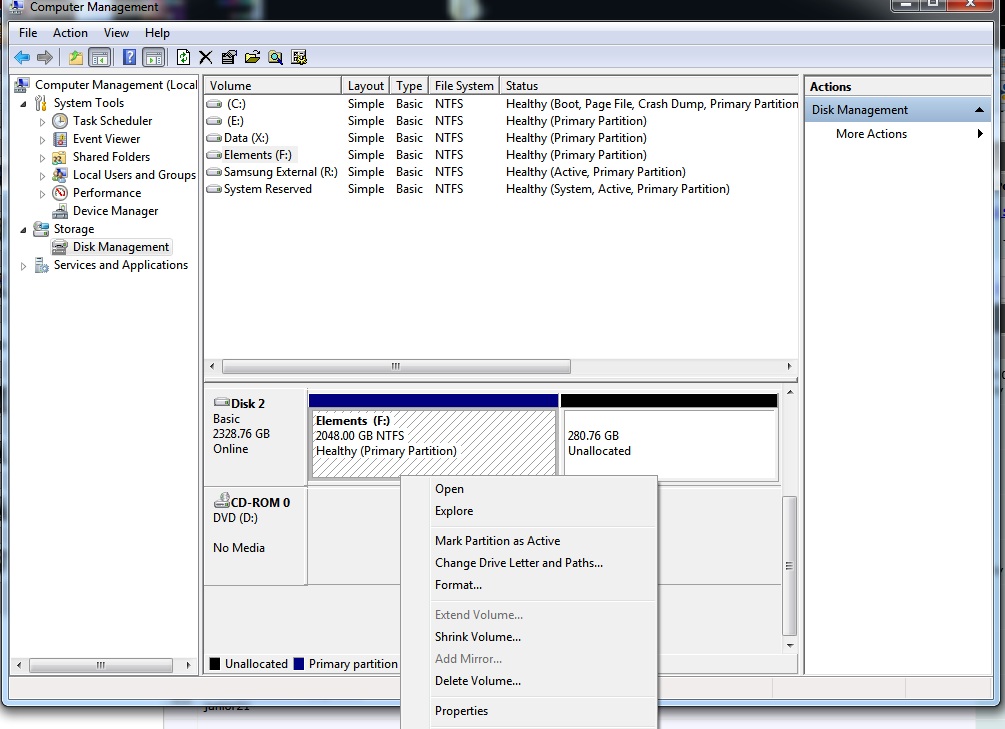Click the drive icon for the (E:) volume
The image size is (1005, 729).
[214, 121]
